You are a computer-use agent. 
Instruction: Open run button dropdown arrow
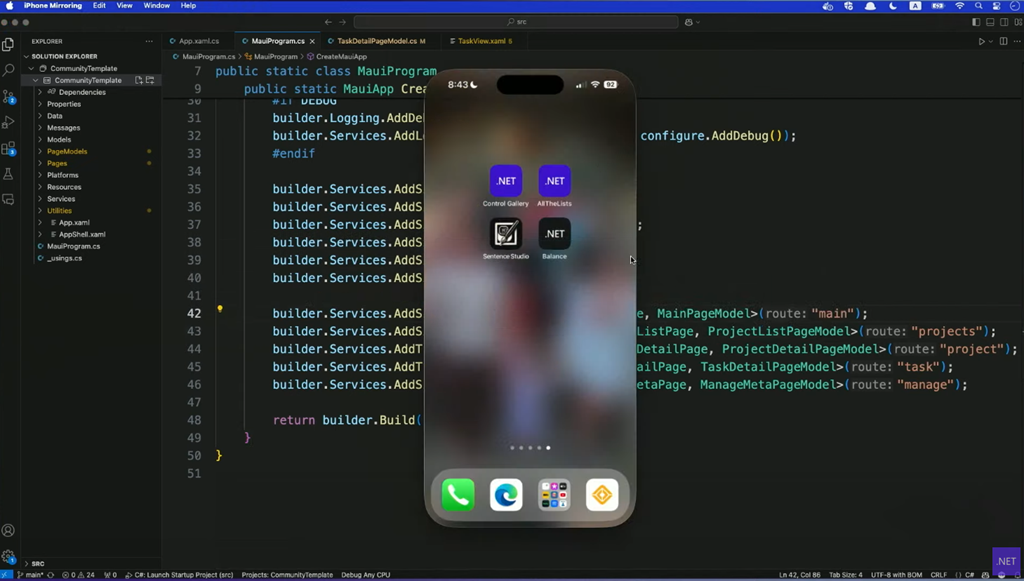(991, 41)
